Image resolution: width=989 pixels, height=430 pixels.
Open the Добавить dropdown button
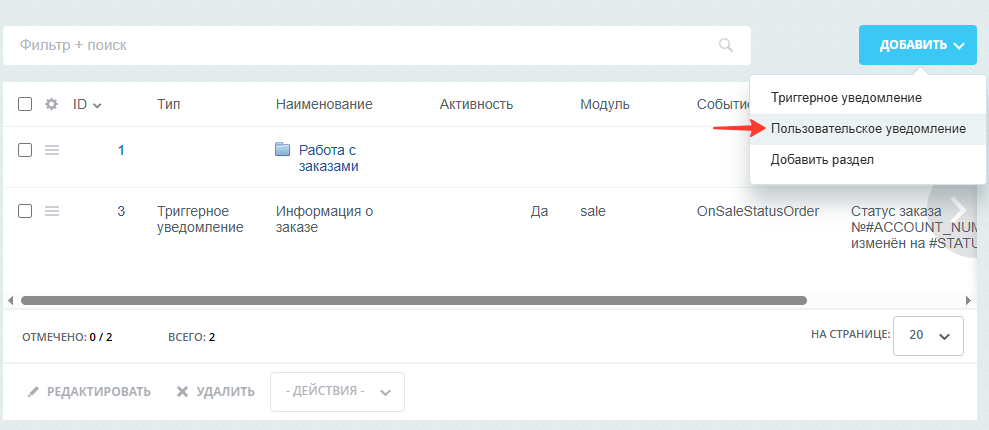918,45
